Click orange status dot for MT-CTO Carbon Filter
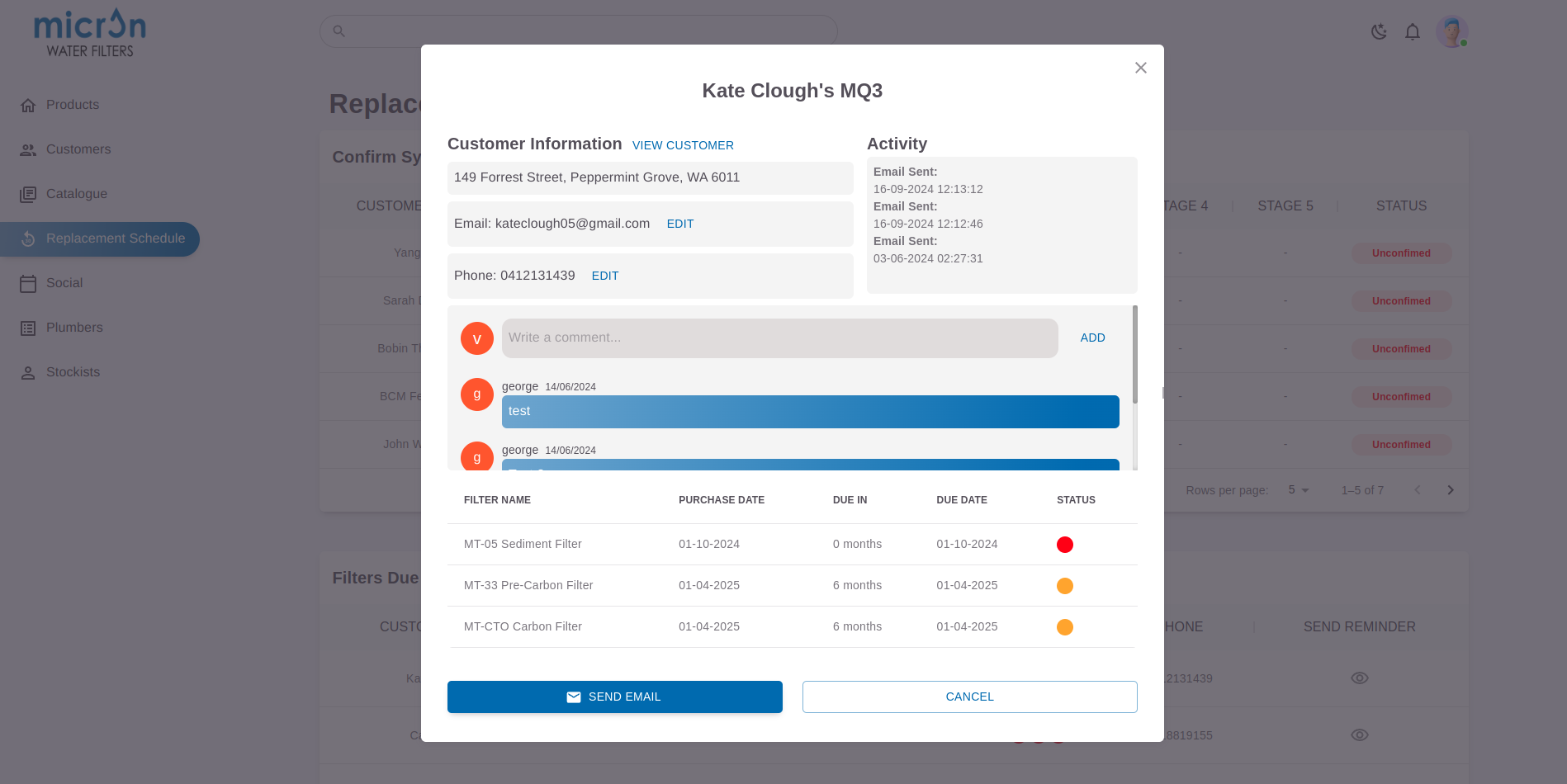 point(1064,627)
